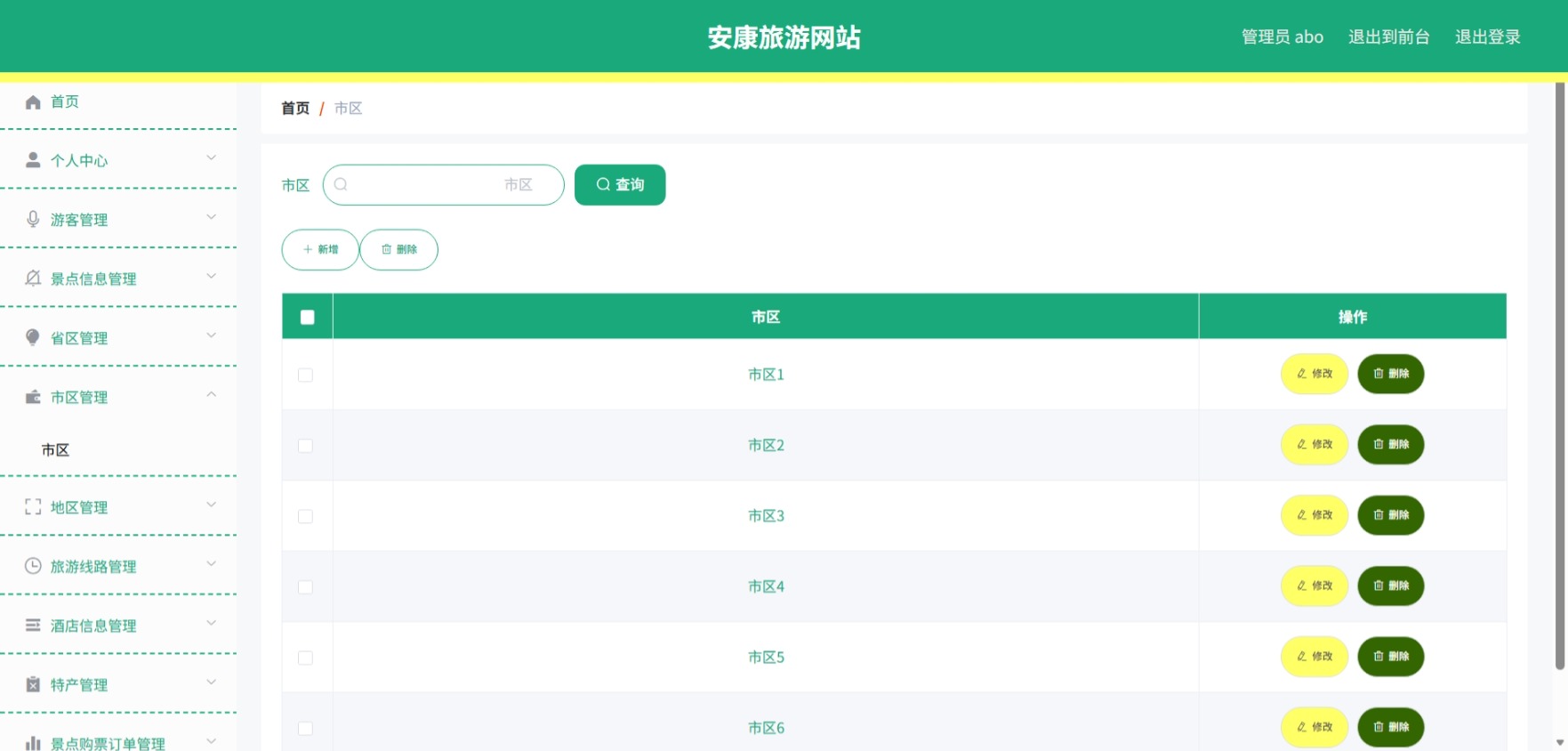Focus the 市区 search input field
The width and height of the screenshot is (1568, 751).
(443, 185)
